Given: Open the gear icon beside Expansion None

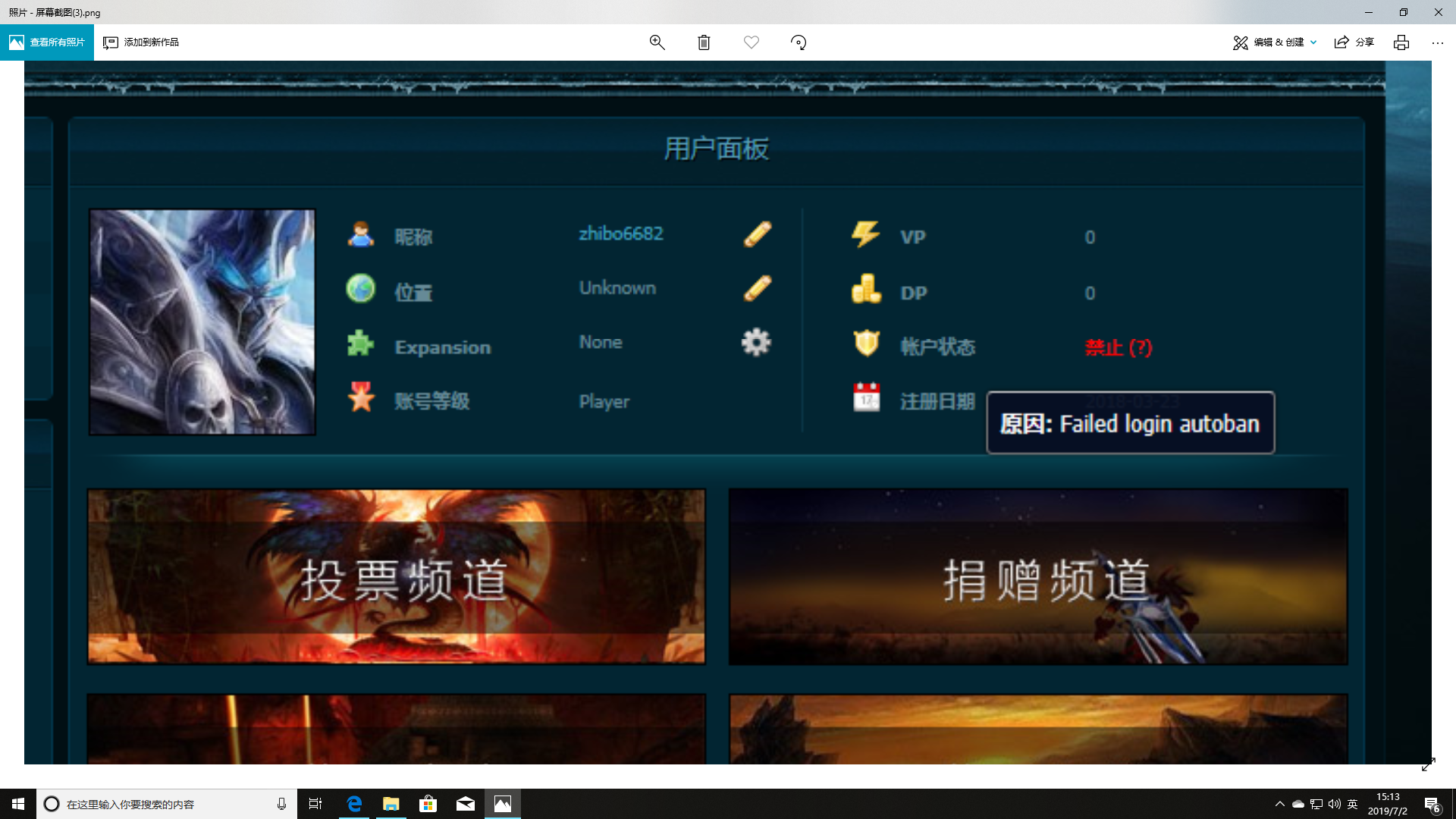Looking at the screenshot, I should (755, 342).
